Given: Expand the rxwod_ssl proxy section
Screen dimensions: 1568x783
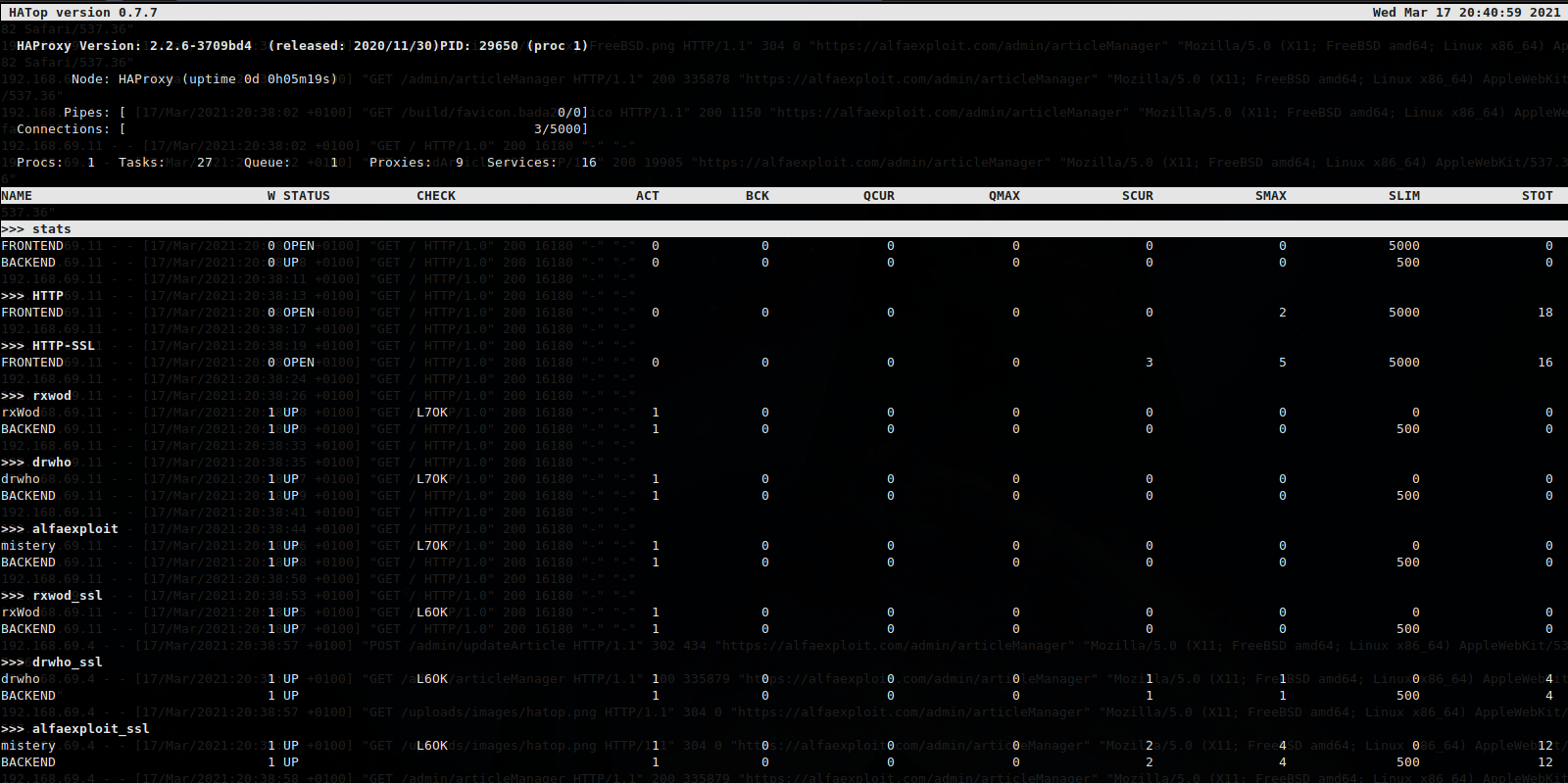Looking at the screenshot, I should [67, 596].
